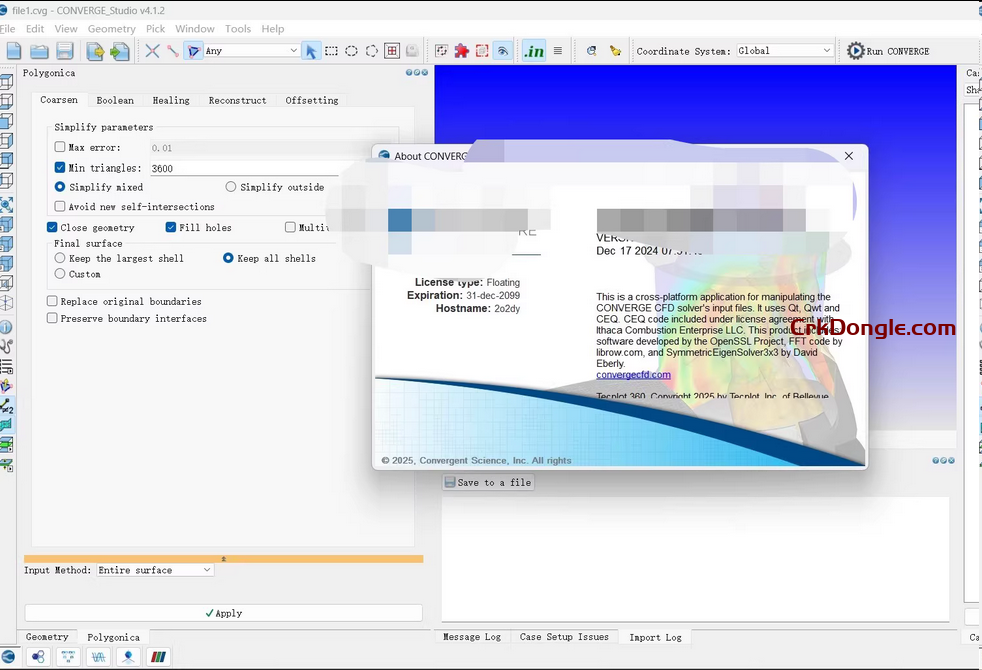Image resolution: width=982 pixels, height=670 pixels.
Task: Open a file using the folder toolbar icon
Action: [x=39, y=50]
